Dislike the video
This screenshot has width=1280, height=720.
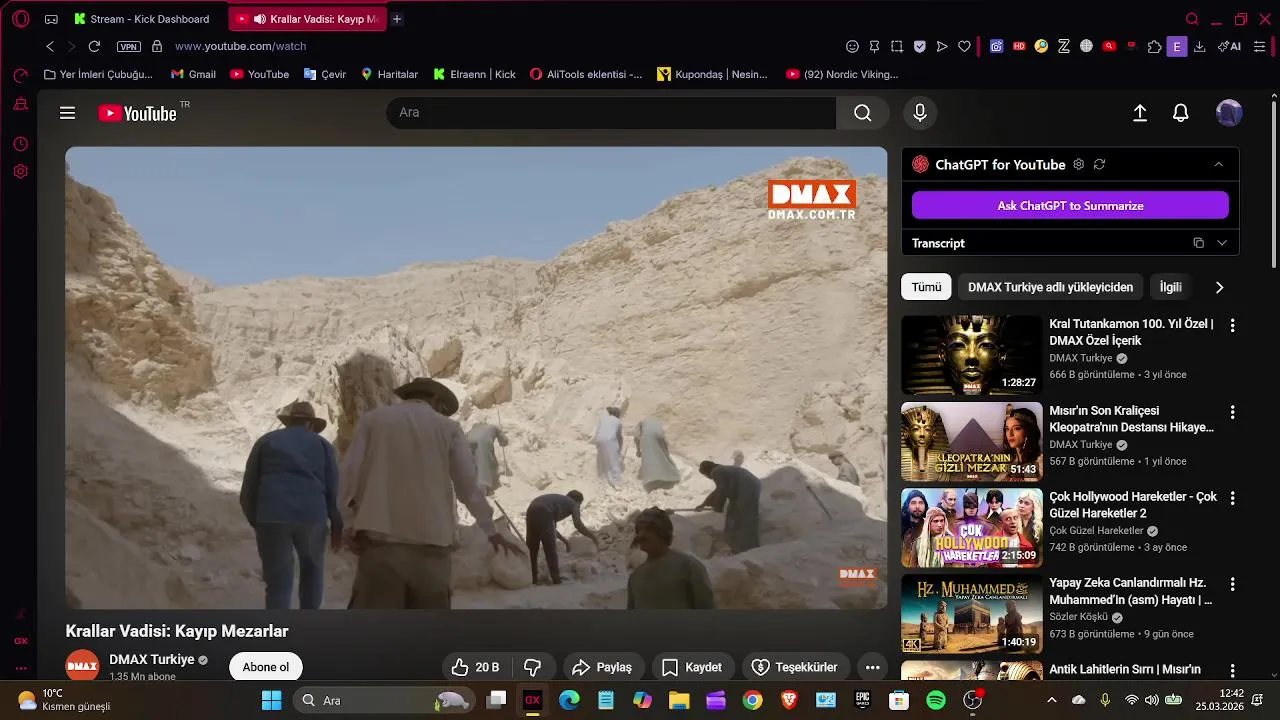533,667
